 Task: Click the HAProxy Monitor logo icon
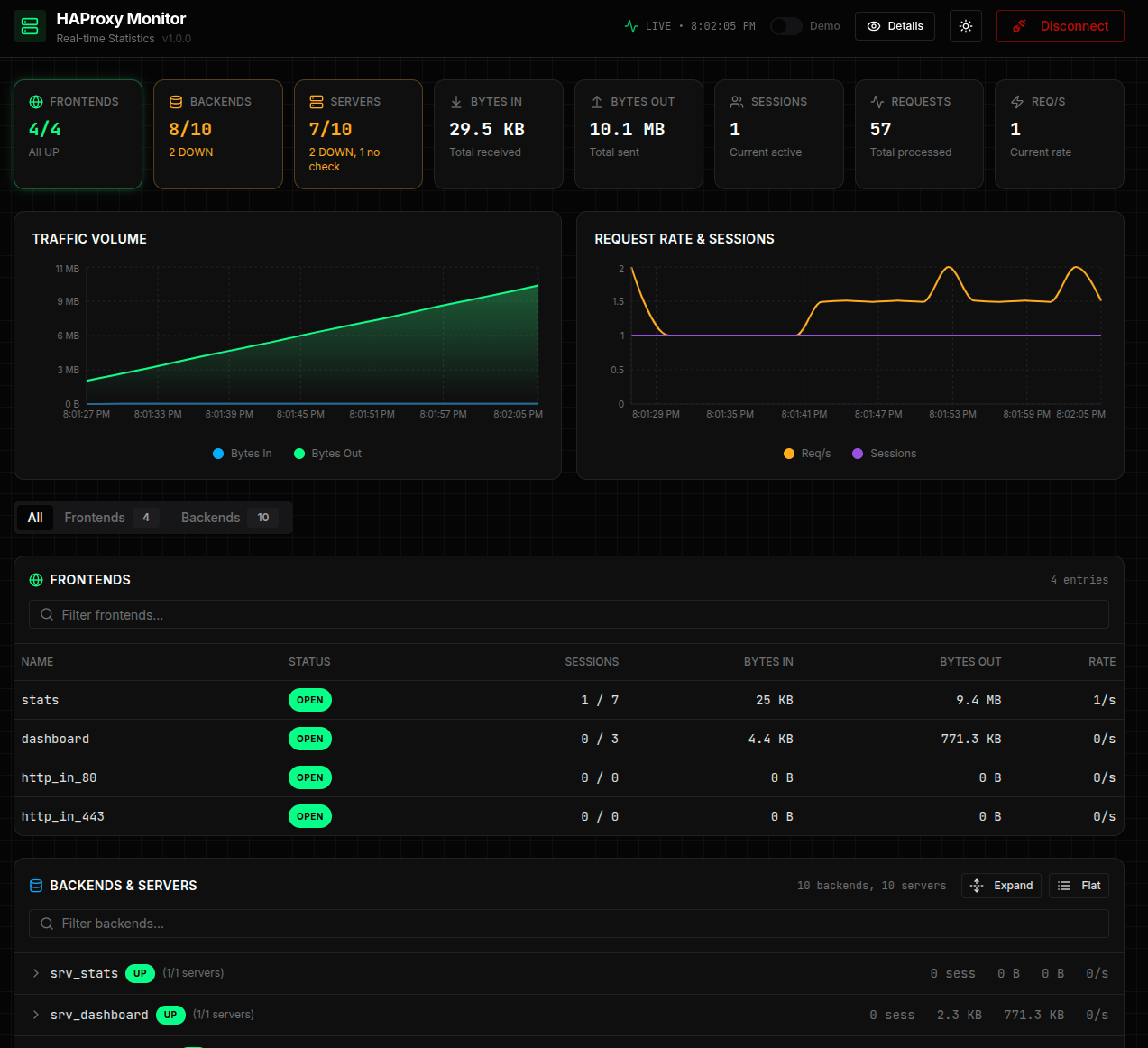(30, 26)
